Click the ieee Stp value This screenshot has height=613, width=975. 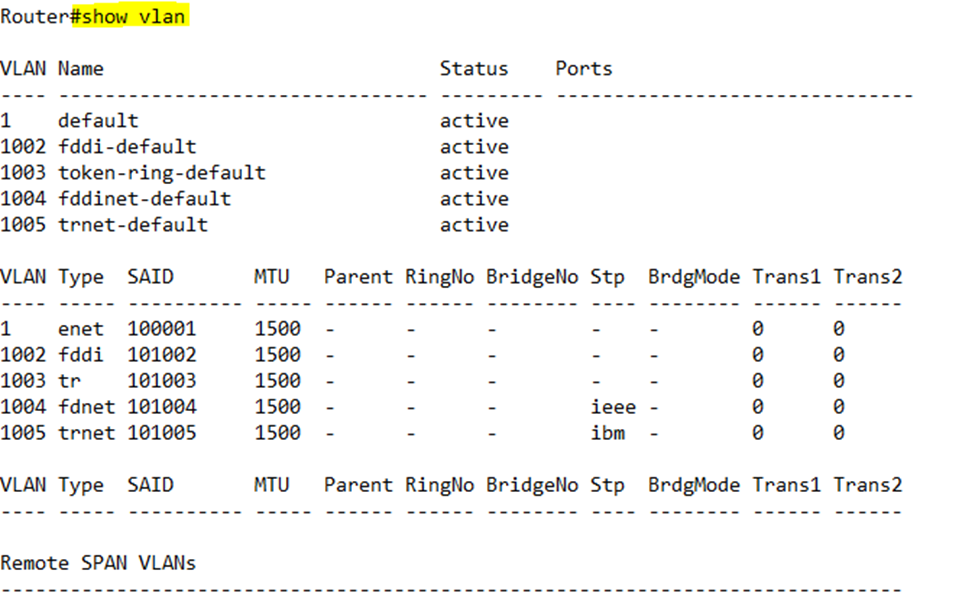[x=613, y=407]
